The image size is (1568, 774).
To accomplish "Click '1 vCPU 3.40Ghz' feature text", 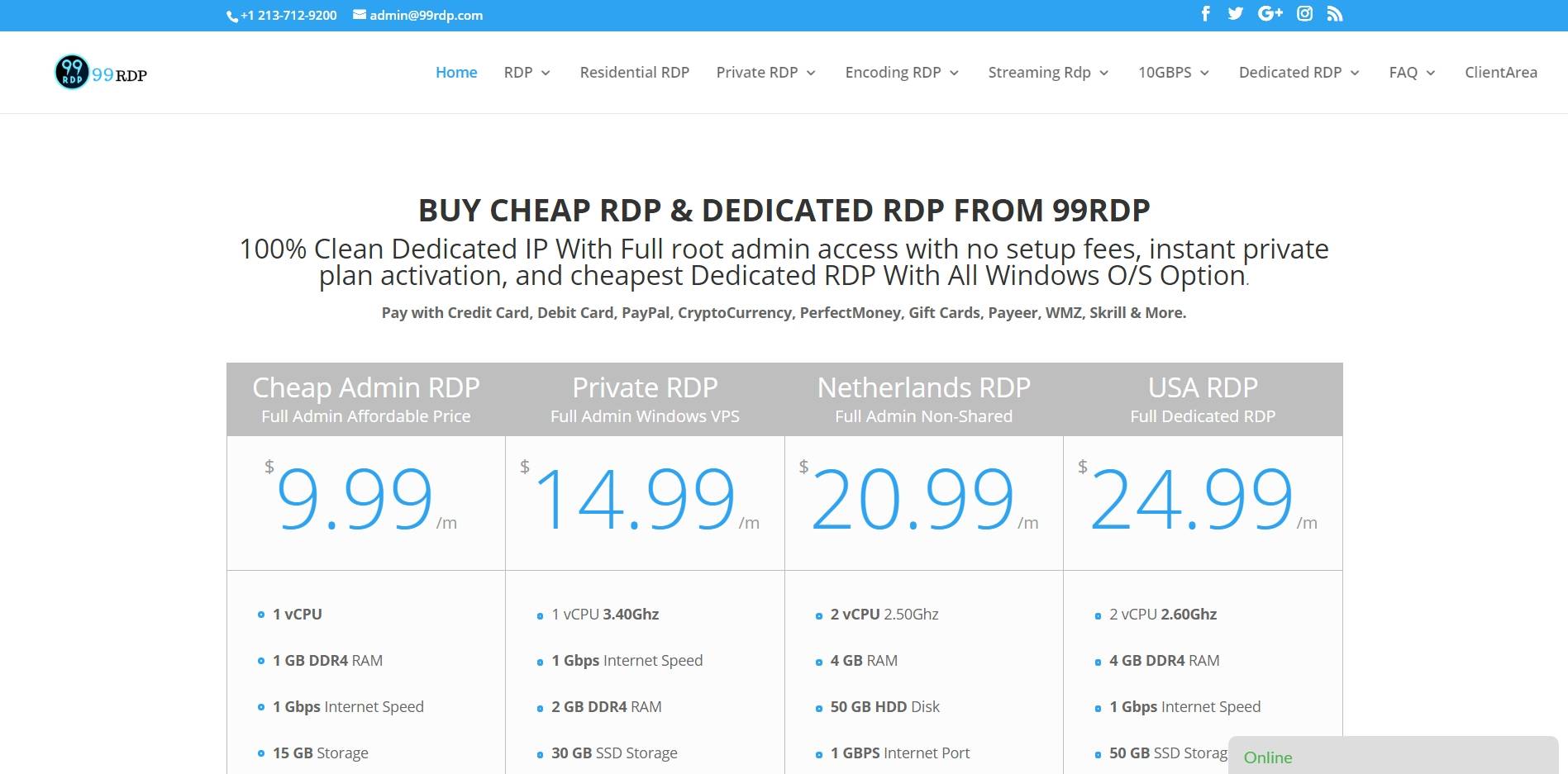I will coord(605,614).
